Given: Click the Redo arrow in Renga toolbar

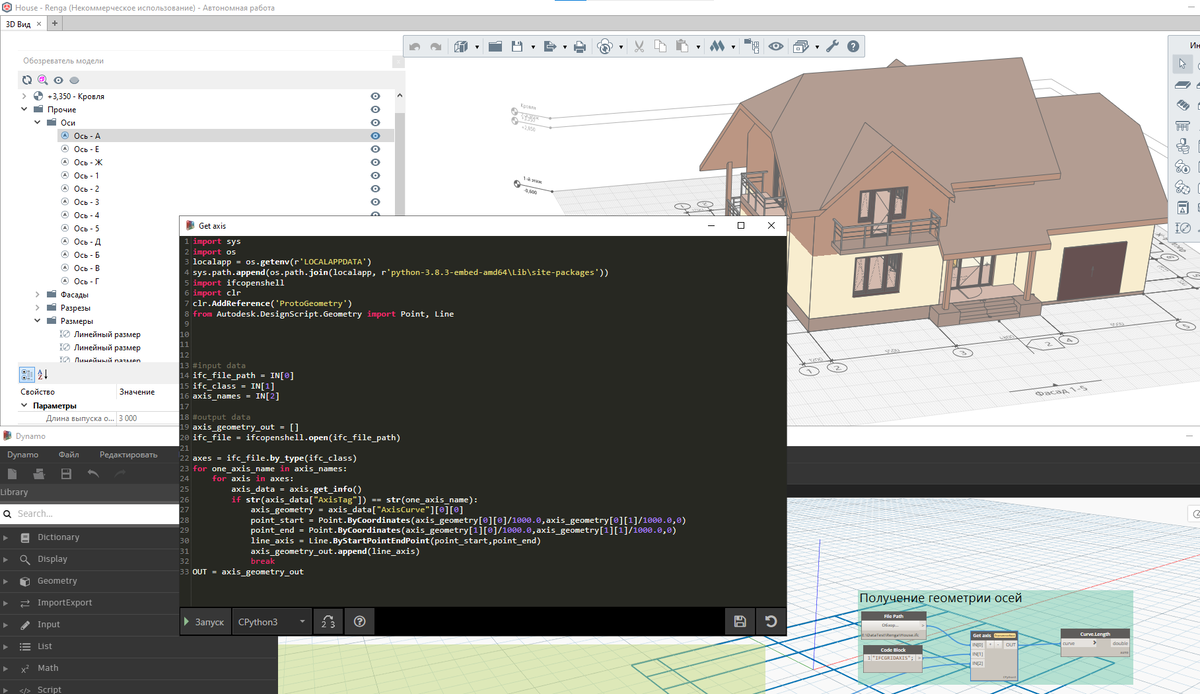Looking at the screenshot, I should pyautogui.click(x=436, y=47).
